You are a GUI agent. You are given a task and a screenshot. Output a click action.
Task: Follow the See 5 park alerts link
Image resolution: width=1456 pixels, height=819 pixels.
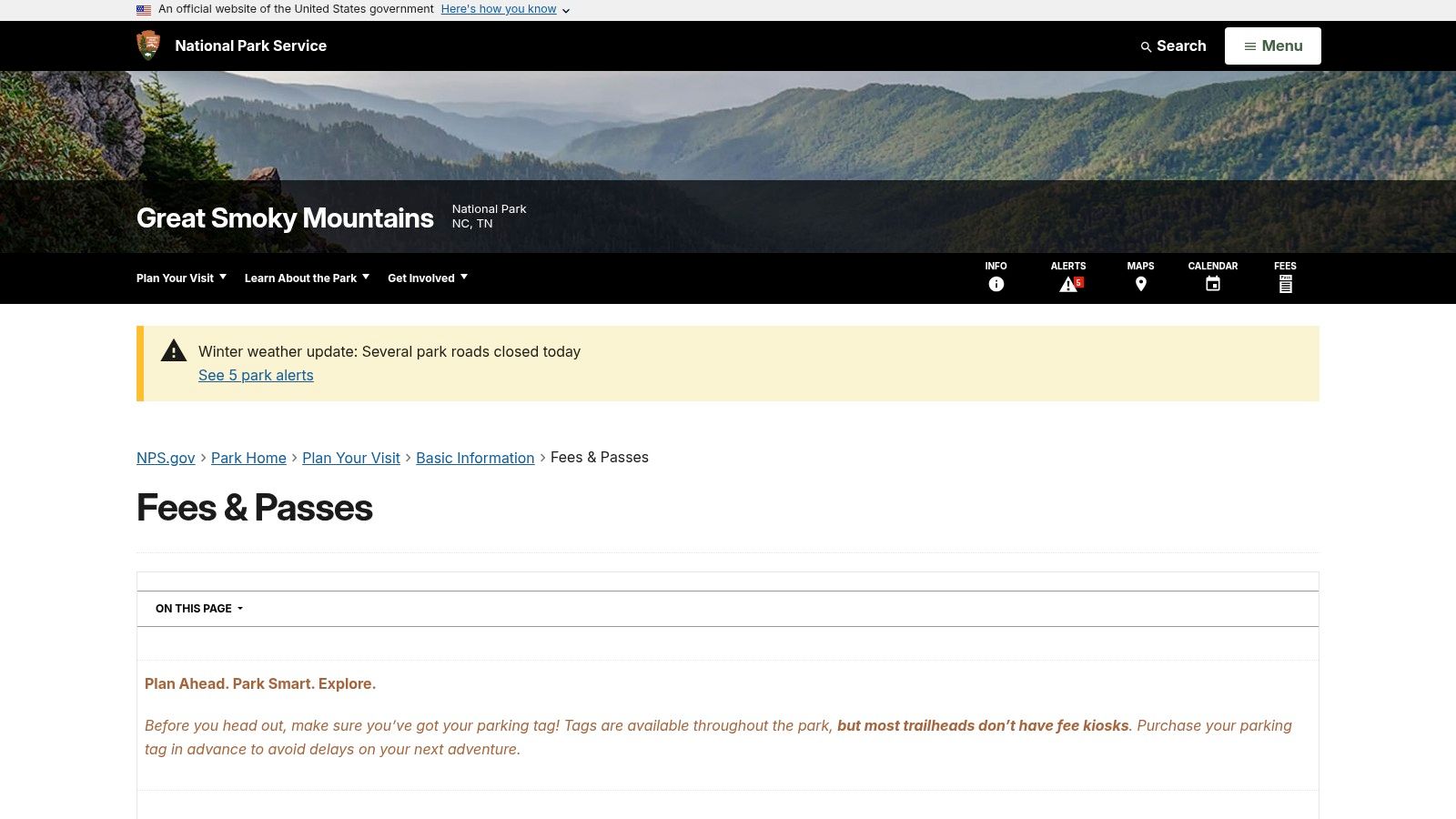[x=256, y=375]
